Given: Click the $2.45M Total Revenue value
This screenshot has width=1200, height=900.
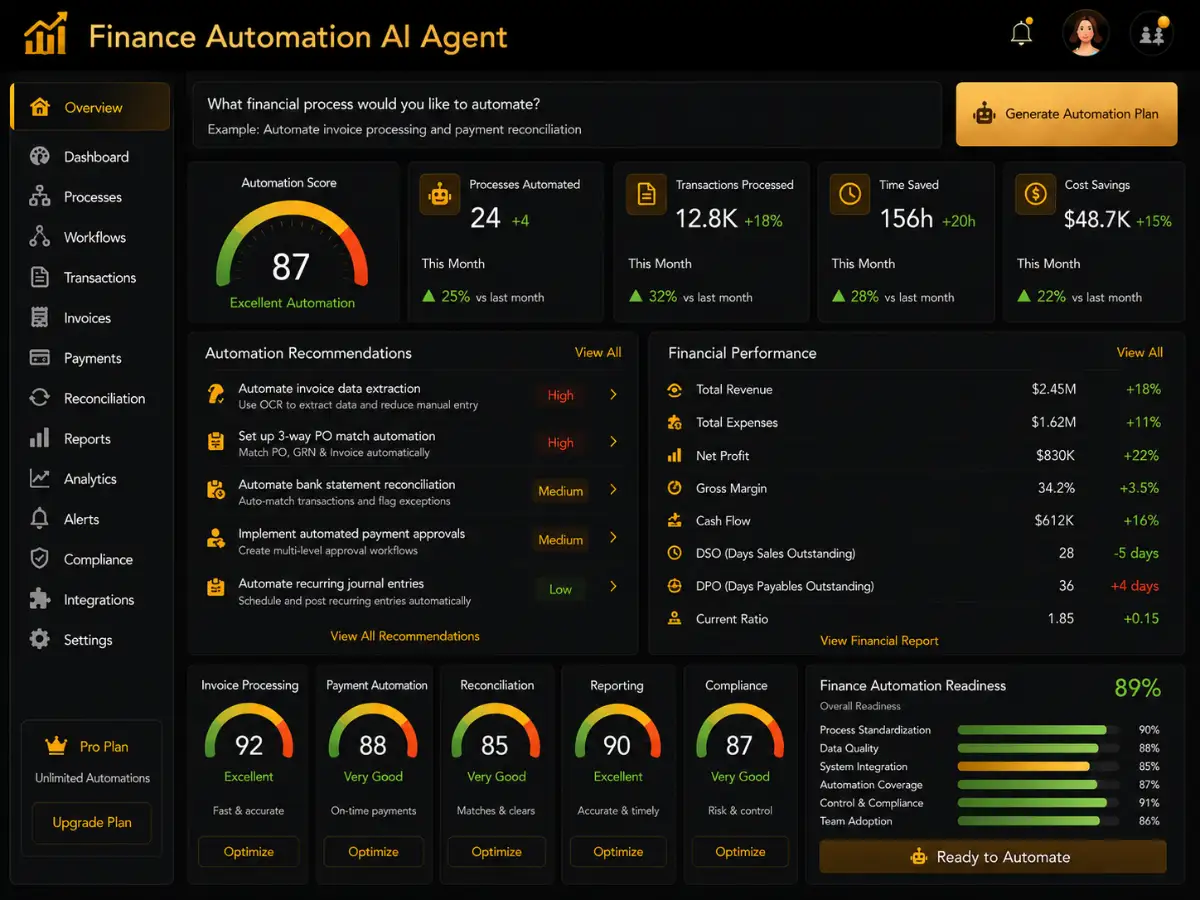Looking at the screenshot, I should pyautogui.click(x=1054, y=389).
